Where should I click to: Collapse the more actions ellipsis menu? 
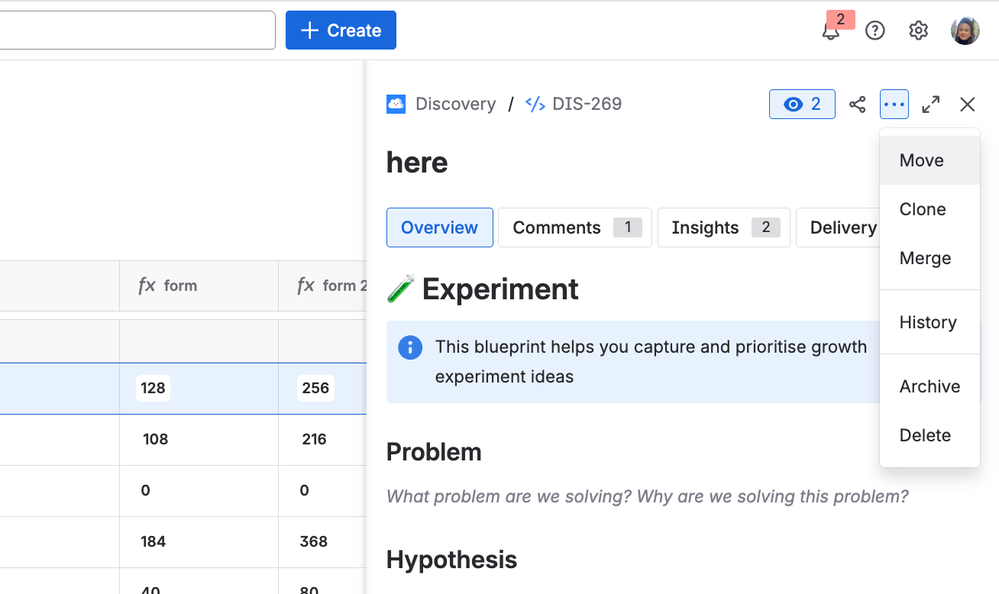click(x=894, y=104)
